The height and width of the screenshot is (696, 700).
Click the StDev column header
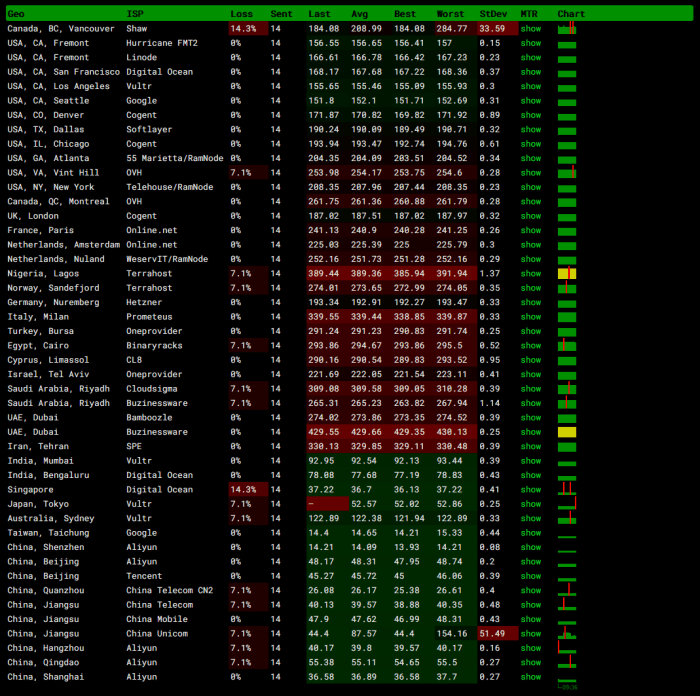coord(493,14)
